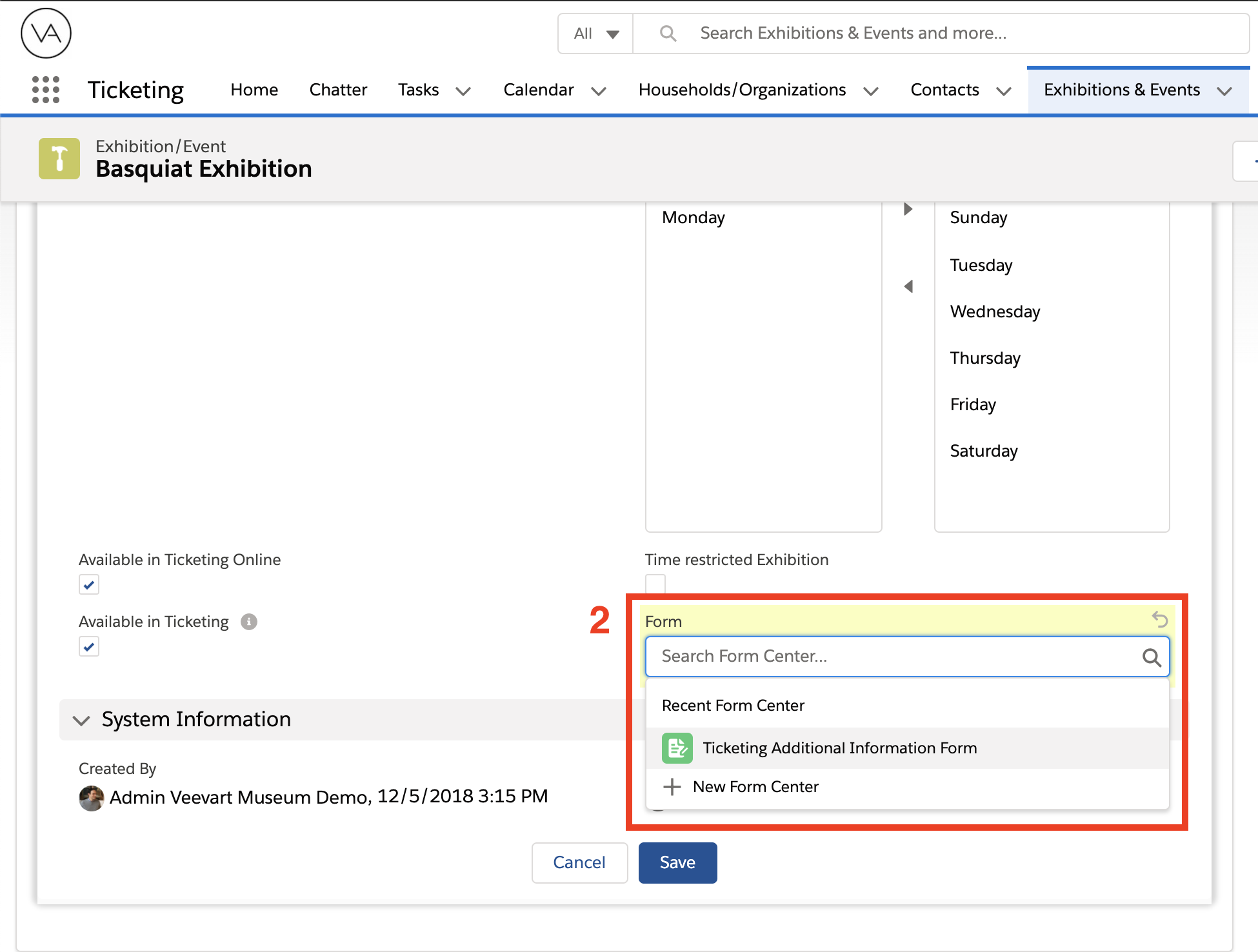
Task: Open the Chatter tab
Action: click(x=338, y=90)
